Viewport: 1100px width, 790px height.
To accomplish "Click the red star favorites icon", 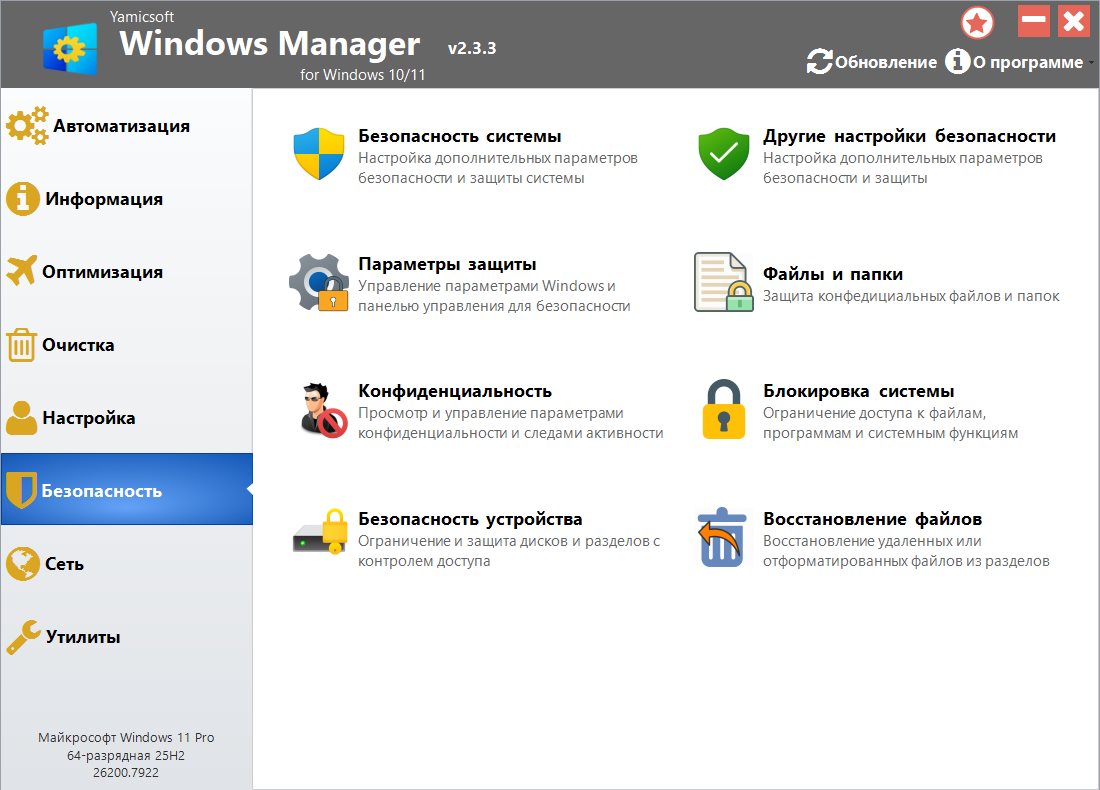I will click(976, 22).
